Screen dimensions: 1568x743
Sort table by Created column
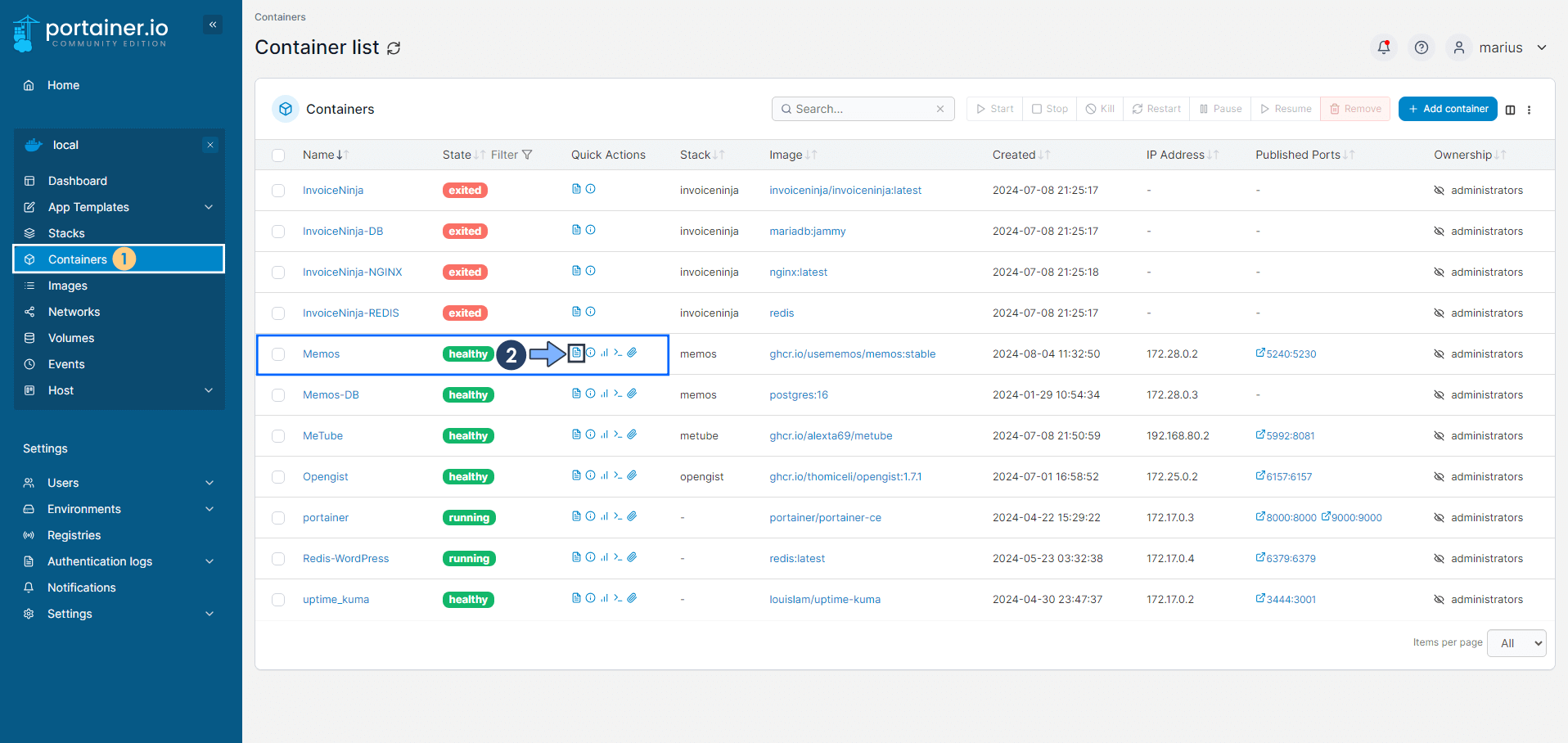pyautogui.click(x=1021, y=155)
